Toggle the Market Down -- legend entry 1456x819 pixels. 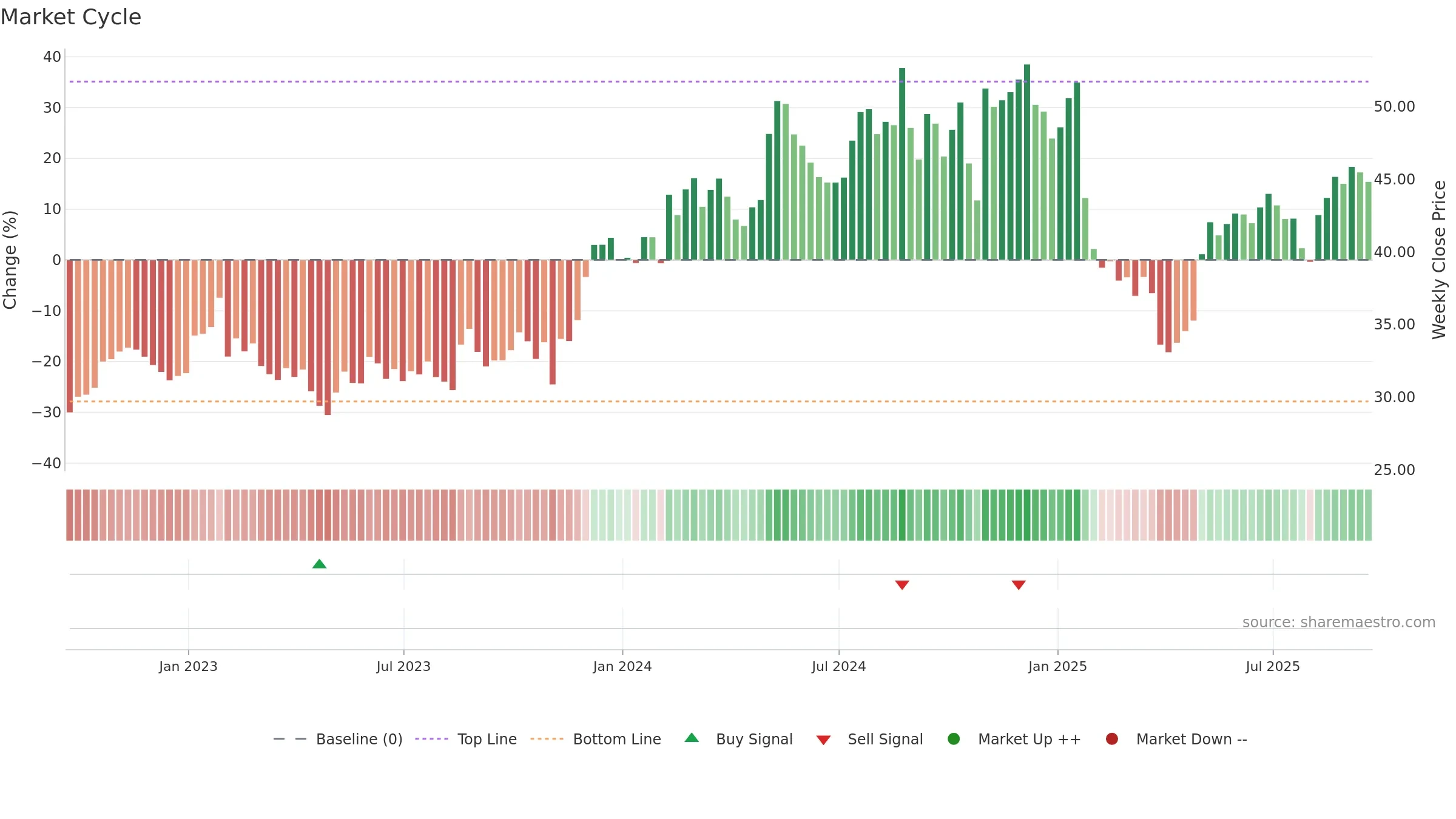1176,739
